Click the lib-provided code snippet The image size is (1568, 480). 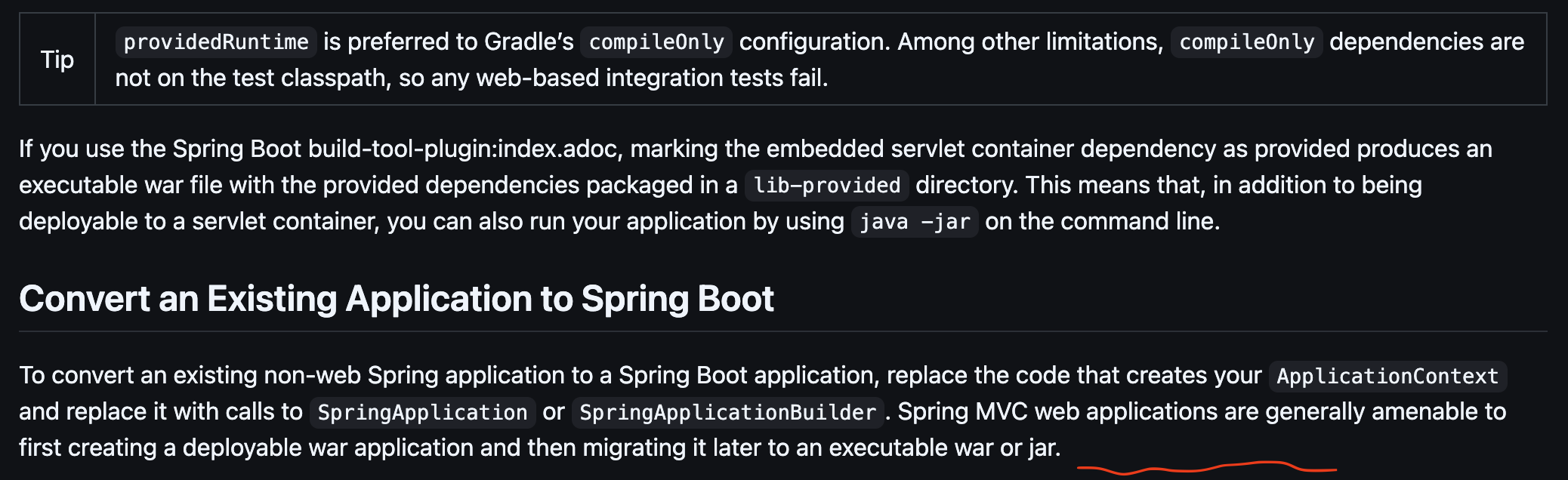click(827, 186)
